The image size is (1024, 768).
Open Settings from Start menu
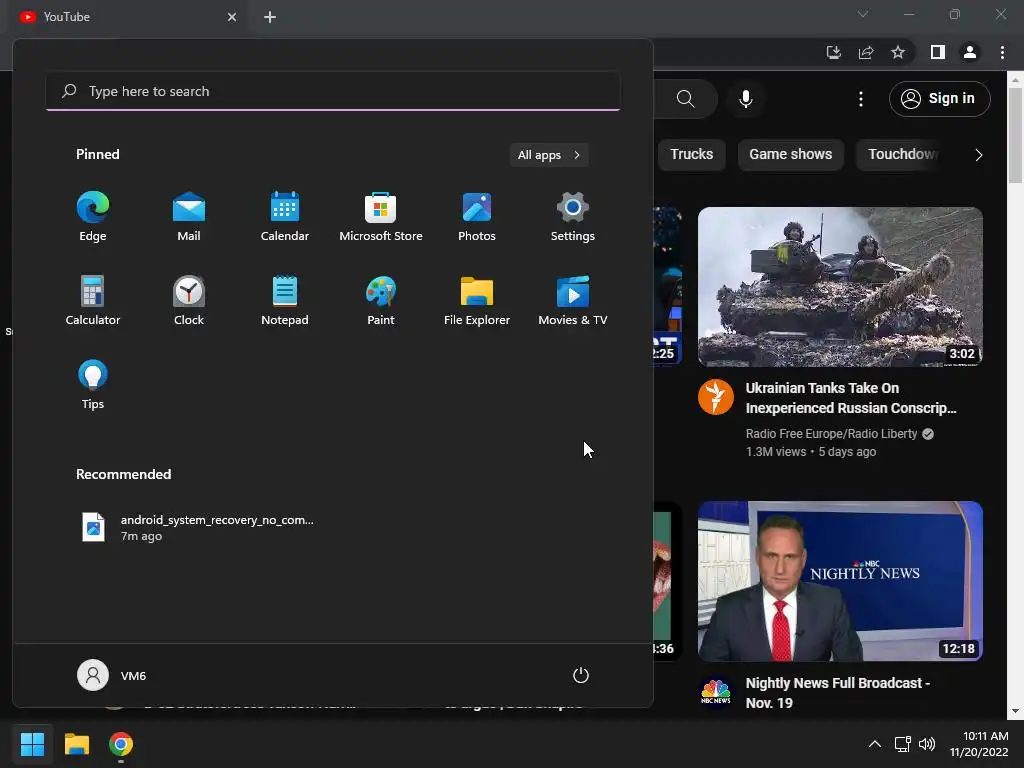(x=573, y=217)
